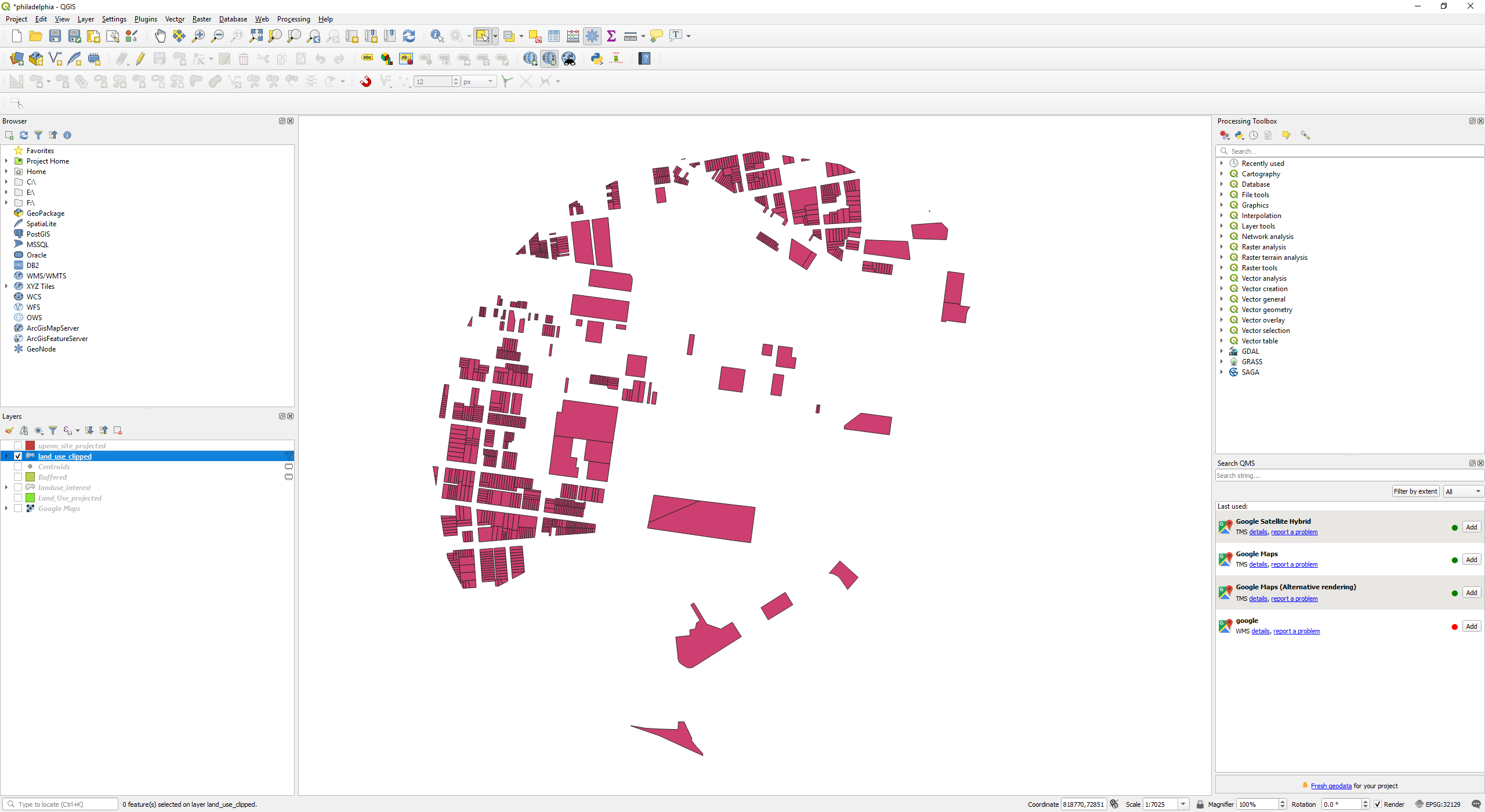Image resolution: width=1485 pixels, height=812 pixels.
Task: Toggle the Render checkbox in status bar
Action: (x=1378, y=804)
